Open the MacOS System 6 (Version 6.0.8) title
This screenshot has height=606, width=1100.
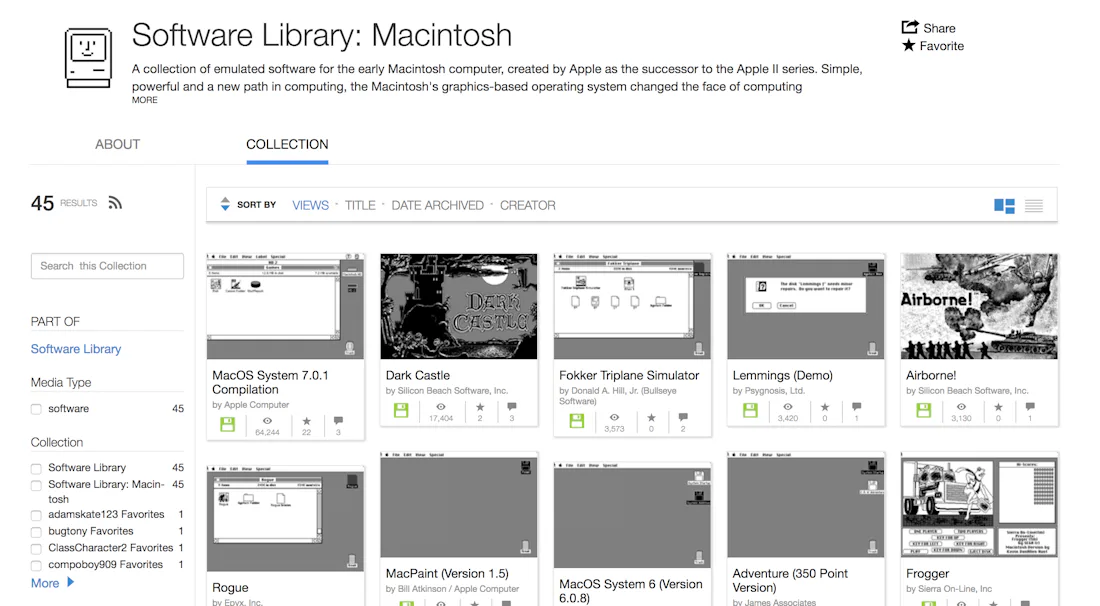(x=631, y=591)
